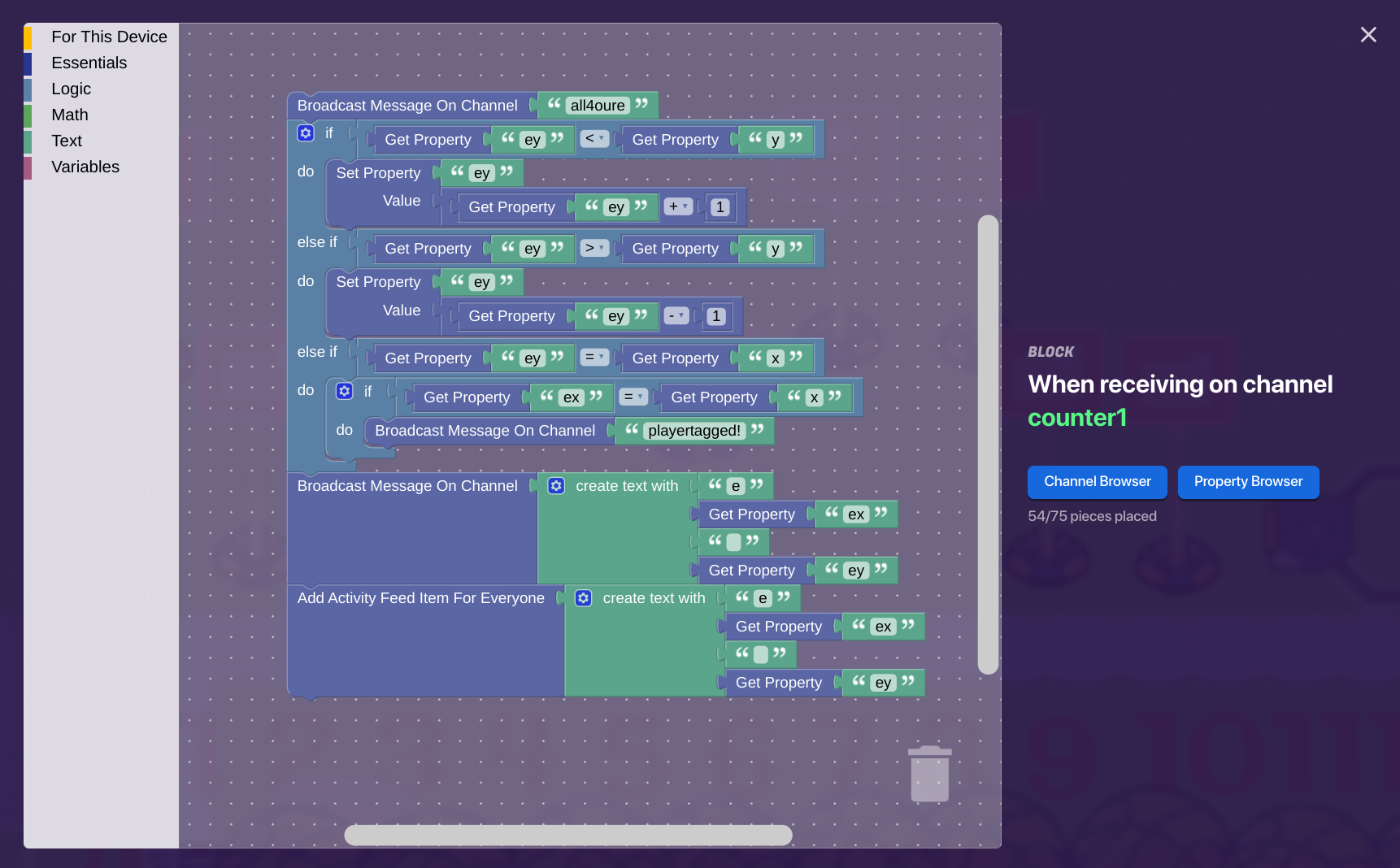Open the Channel Browser
Screen dimensions: 1400x868
coord(1097,481)
